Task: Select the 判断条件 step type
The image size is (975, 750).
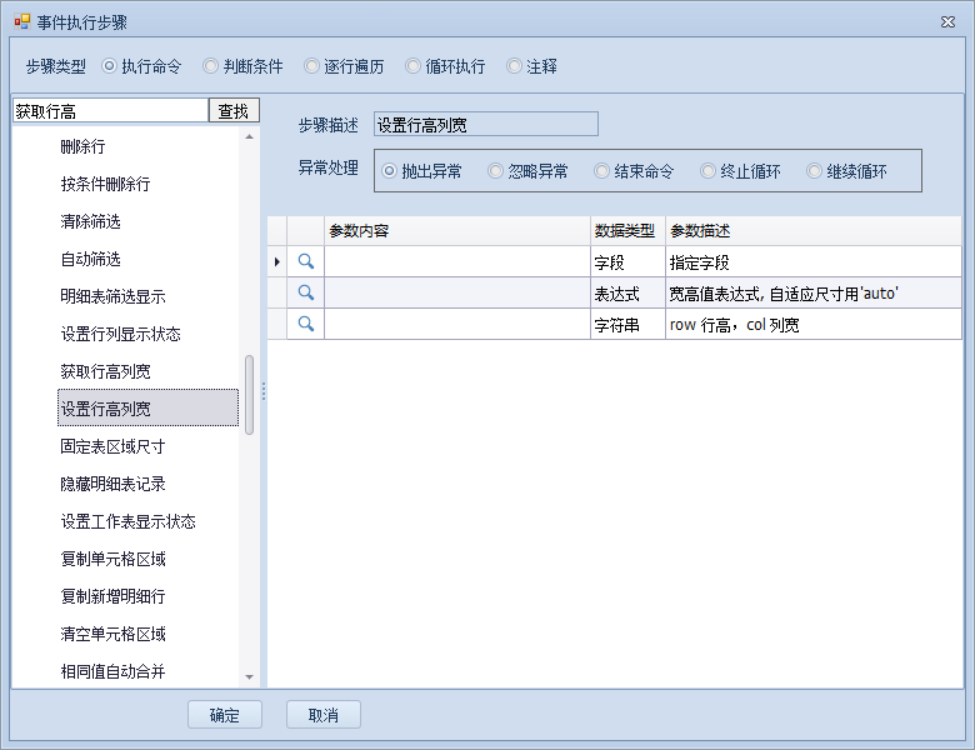Action: (210, 67)
